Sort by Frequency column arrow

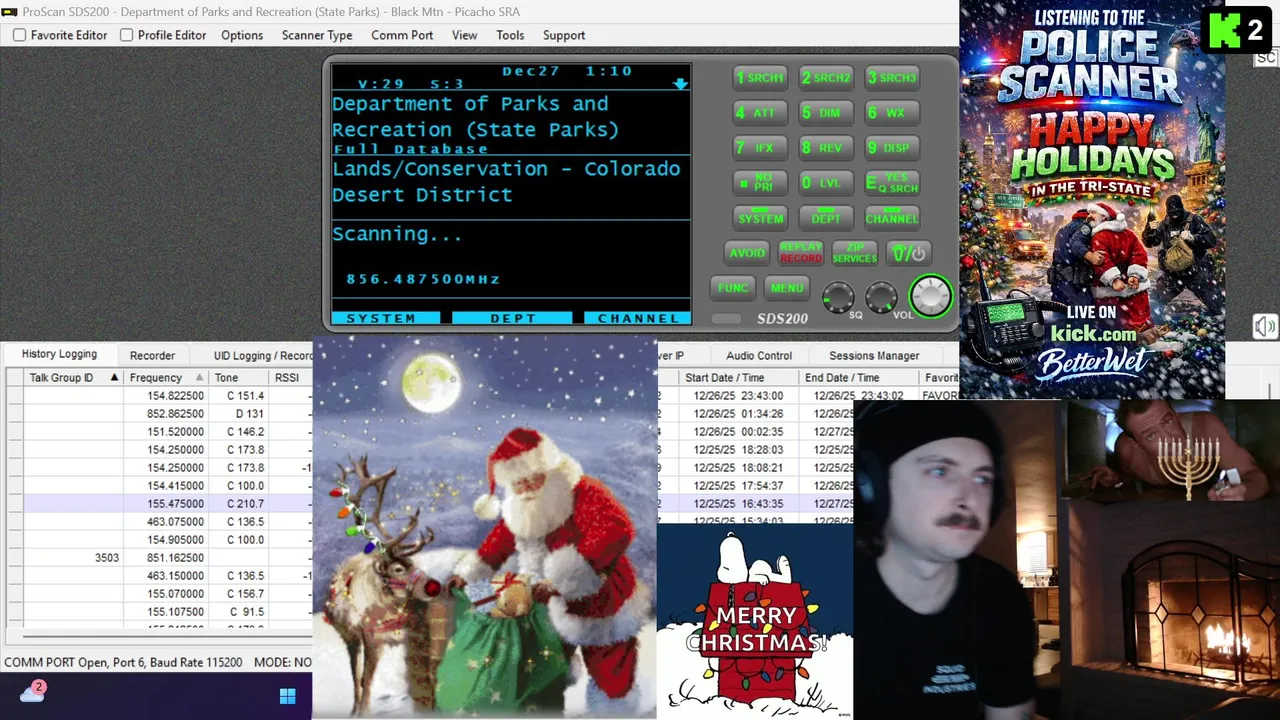point(200,377)
